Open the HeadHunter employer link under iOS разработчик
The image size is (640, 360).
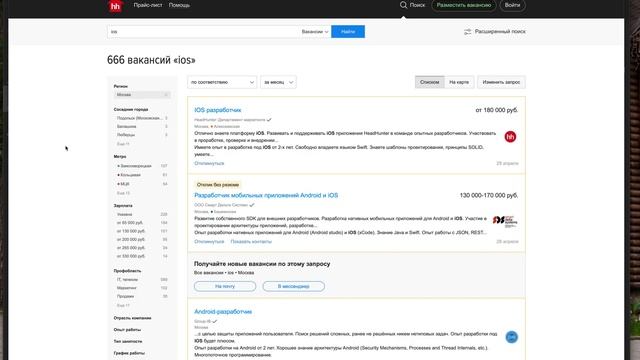pyautogui.click(x=230, y=120)
